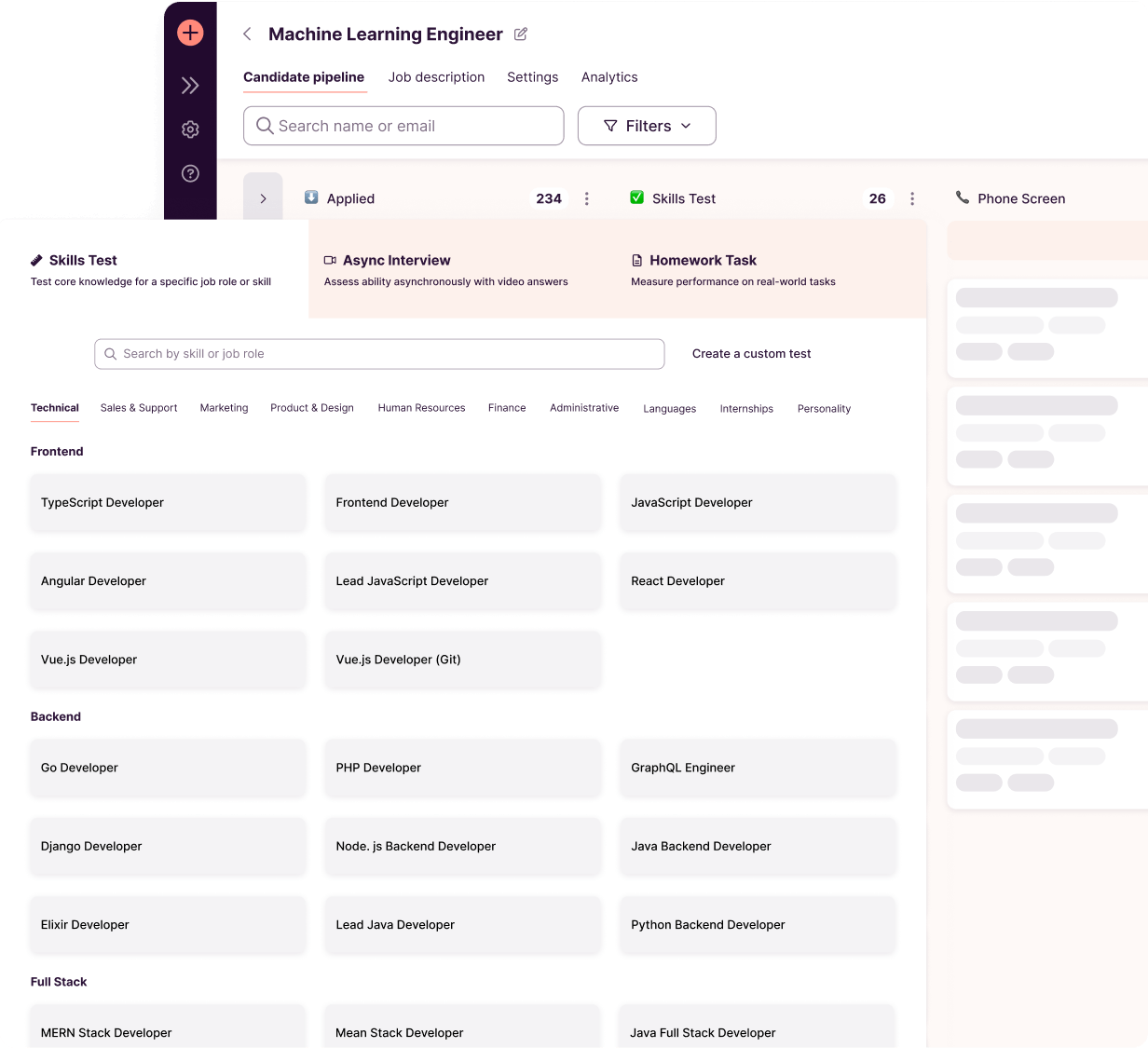
Task: Open settings gear in sidebar
Action: tap(190, 129)
